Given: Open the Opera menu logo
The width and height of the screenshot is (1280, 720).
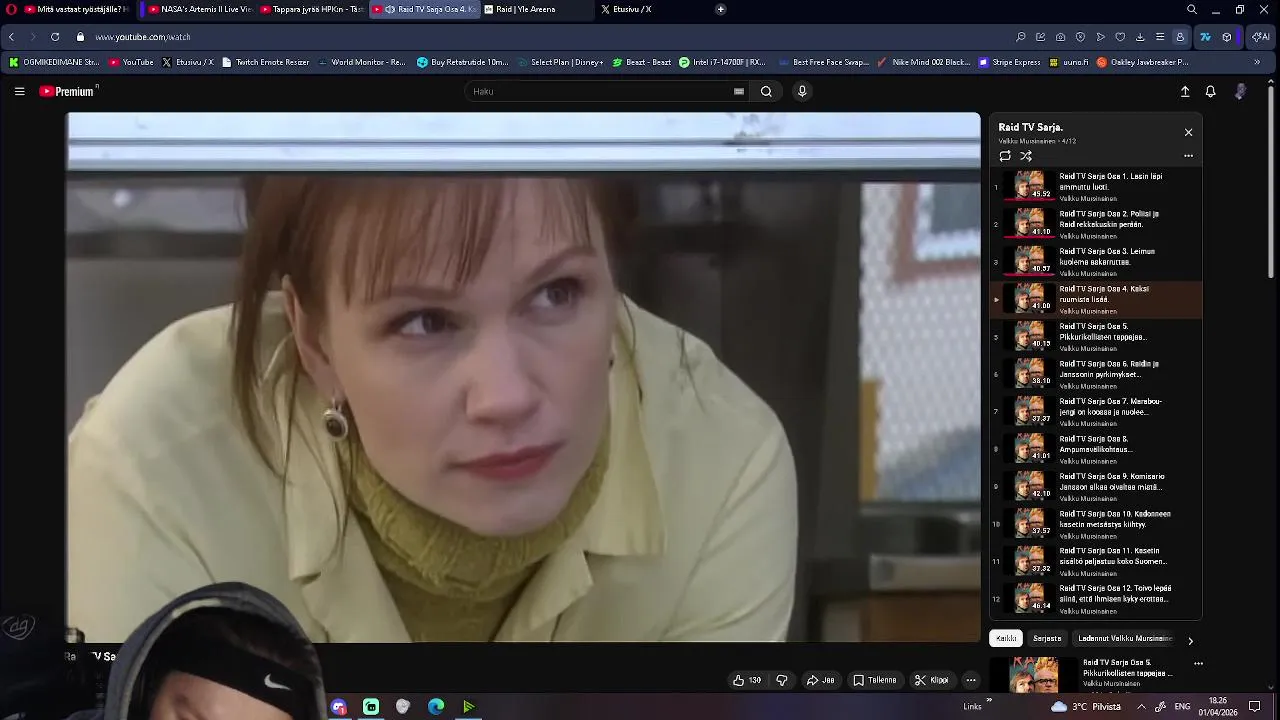Looking at the screenshot, I should tap(11, 9).
